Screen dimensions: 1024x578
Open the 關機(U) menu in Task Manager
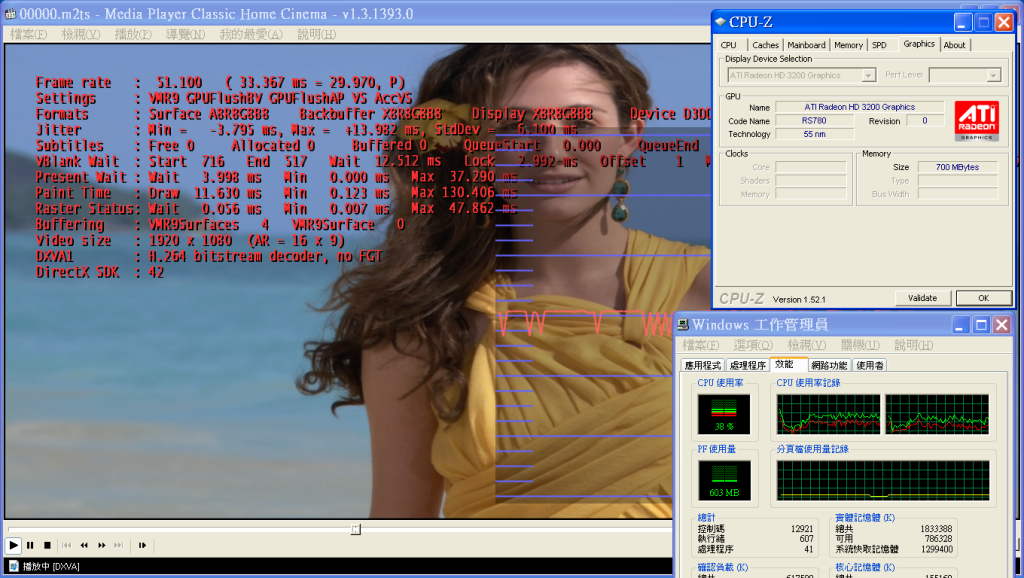(860, 345)
